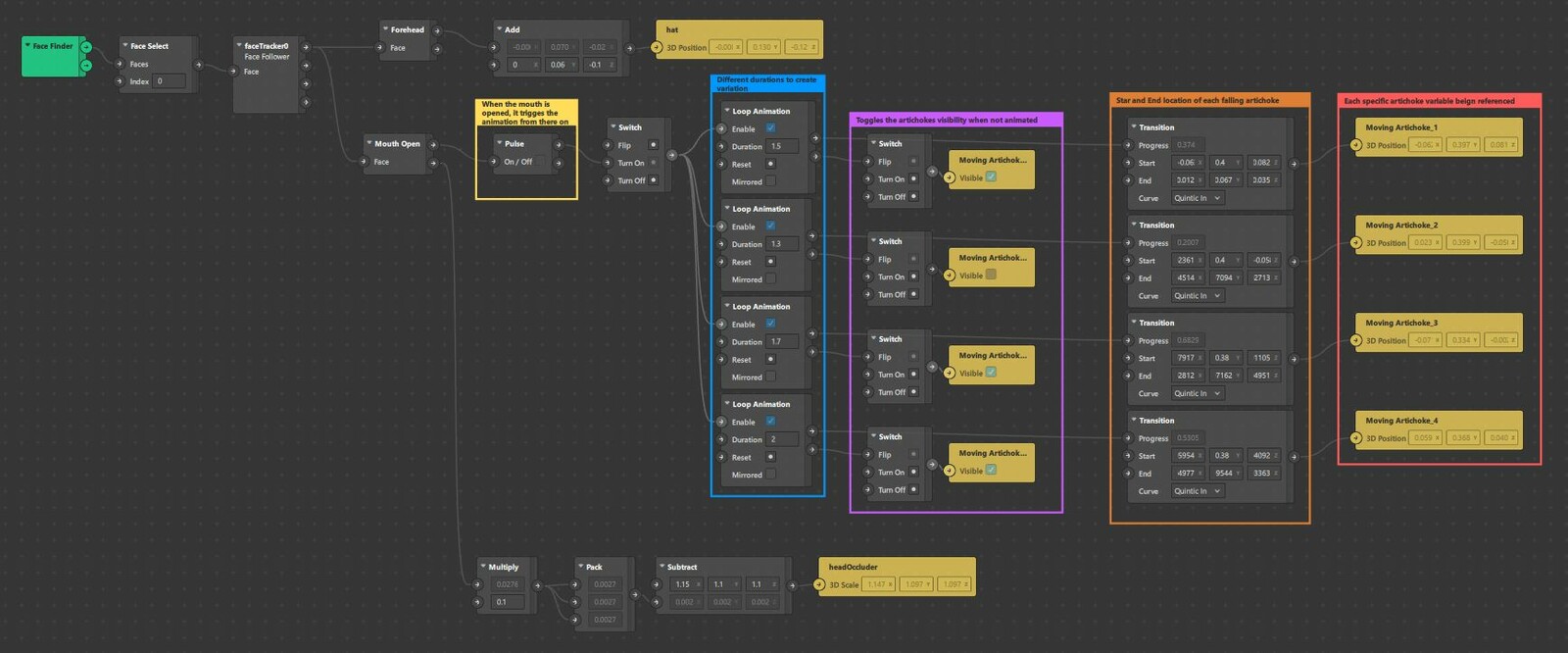Image resolution: width=1568 pixels, height=653 pixels.
Task: Click Multiply second value field 0.1
Action: tap(508, 602)
